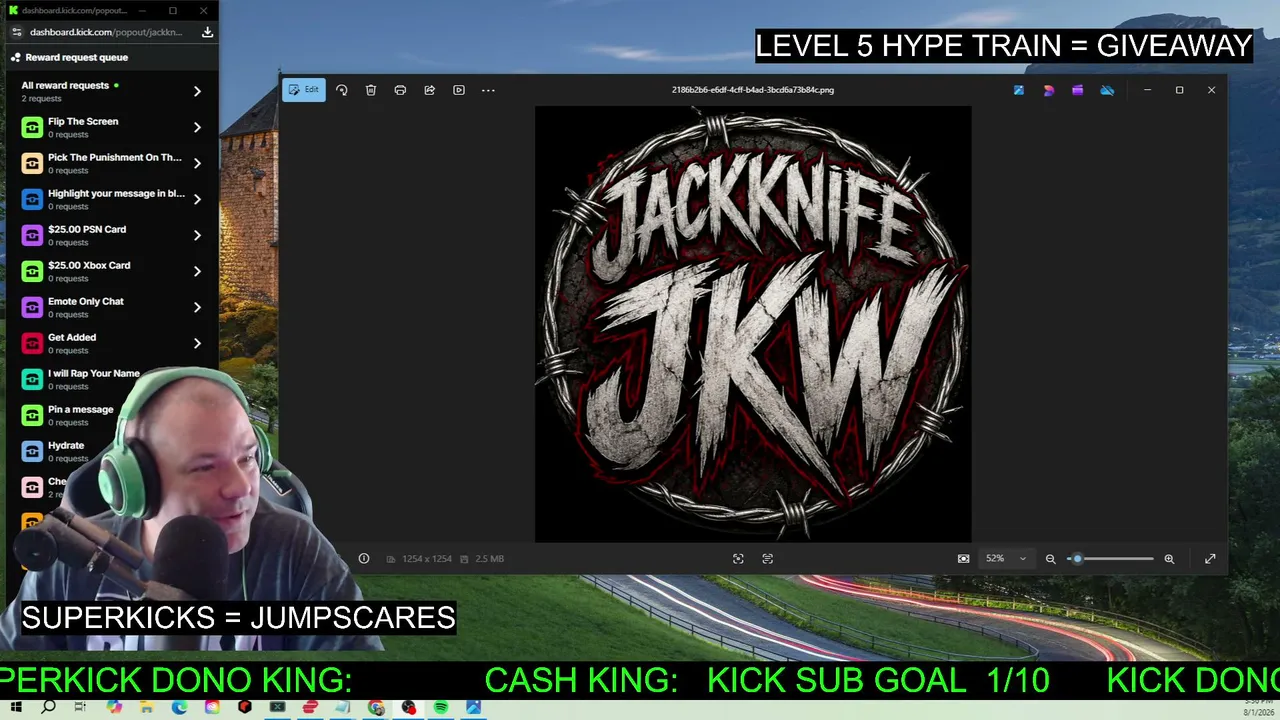
Task: Click the scan text icon below image
Action: coord(768,559)
